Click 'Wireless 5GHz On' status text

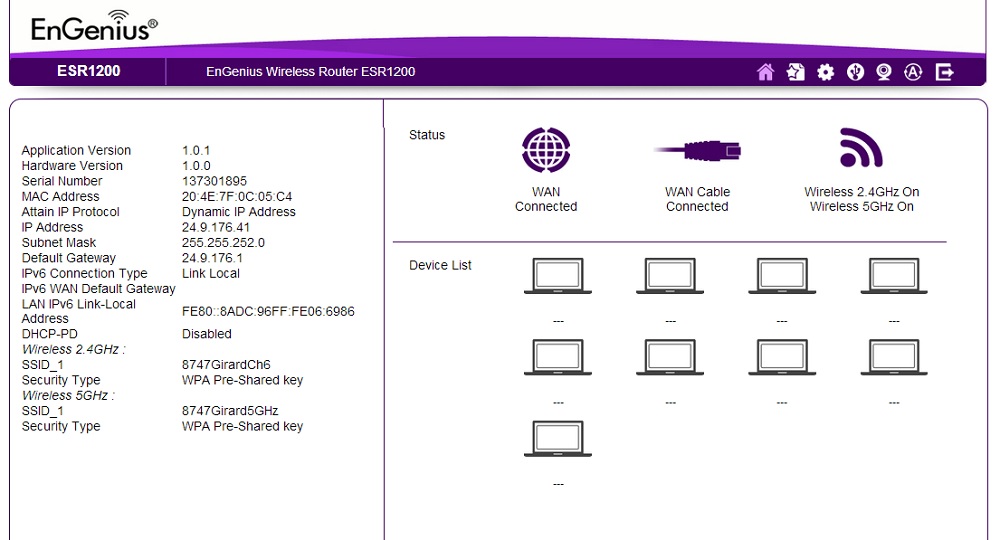coord(862,207)
